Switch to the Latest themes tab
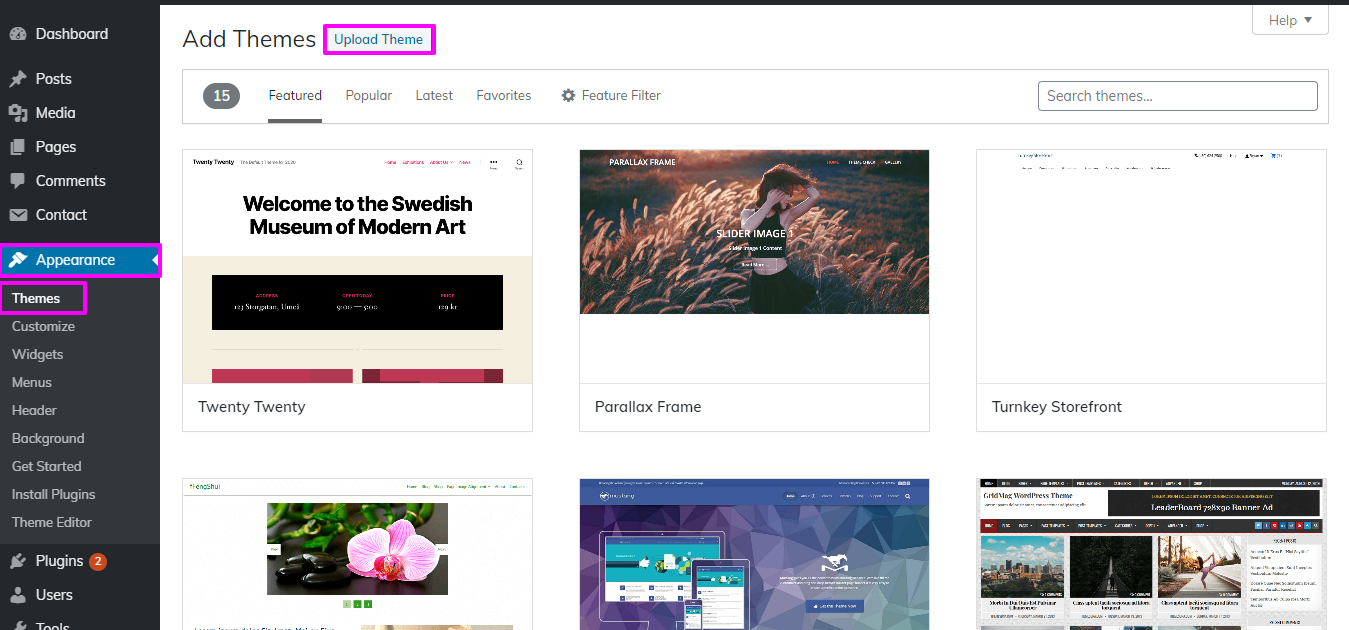Image resolution: width=1349 pixels, height=630 pixels. click(x=434, y=96)
